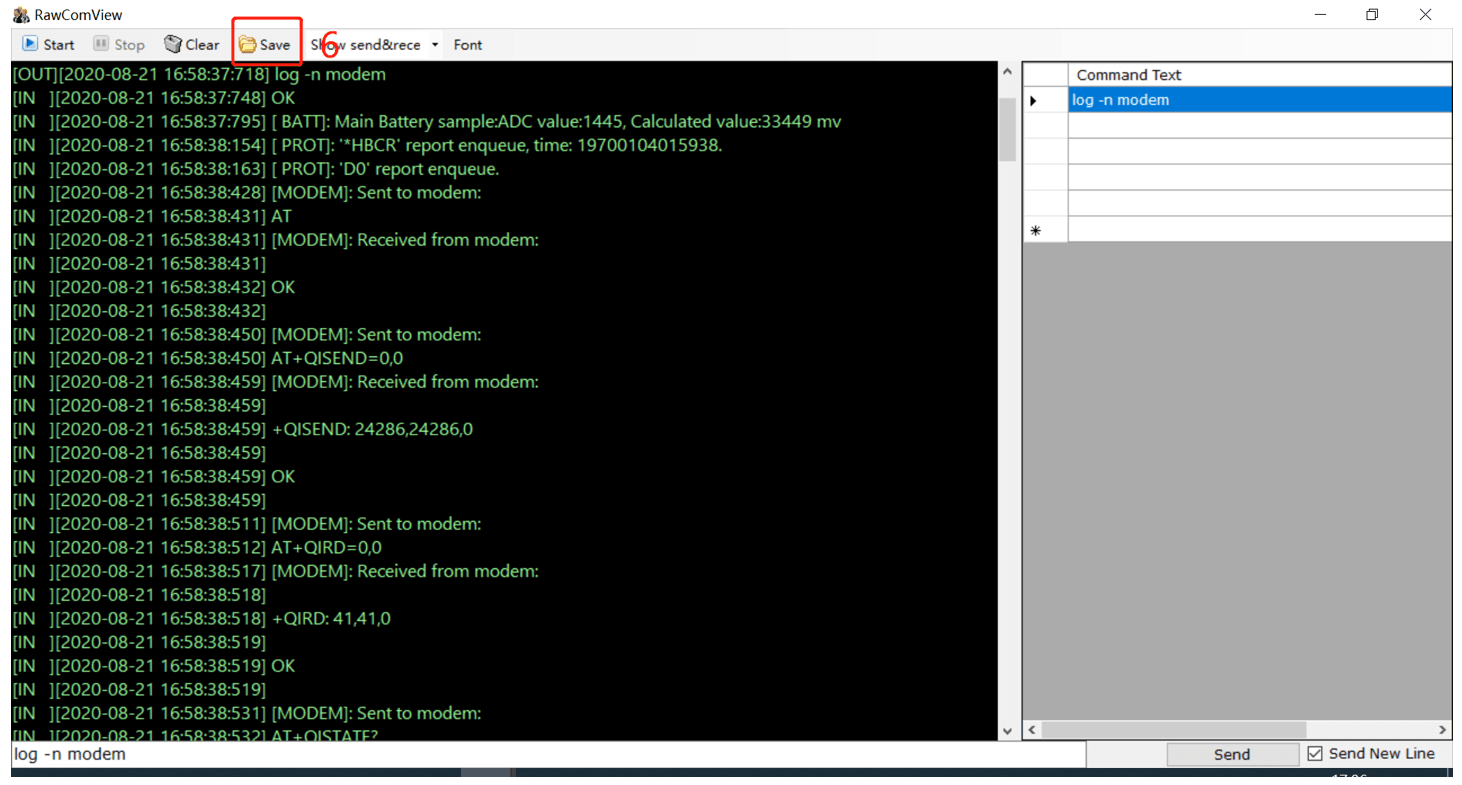Click the row pointer arrow beside log -n modem

(x=1034, y=100)
